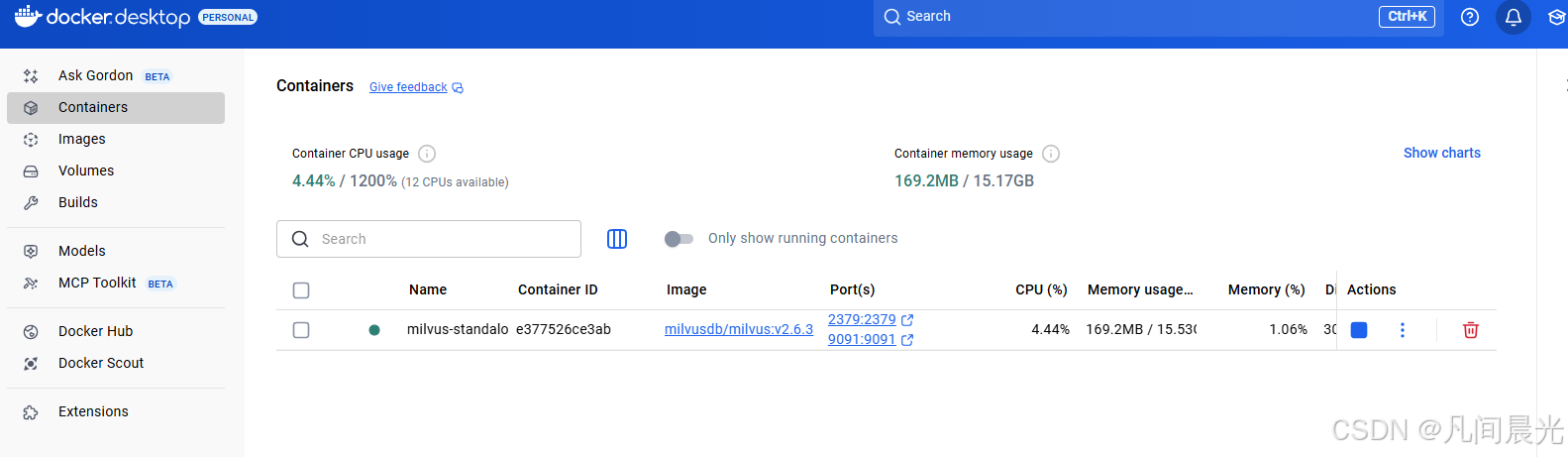
Task: Sort by Memory usage column header
Action: point(1140,289)
